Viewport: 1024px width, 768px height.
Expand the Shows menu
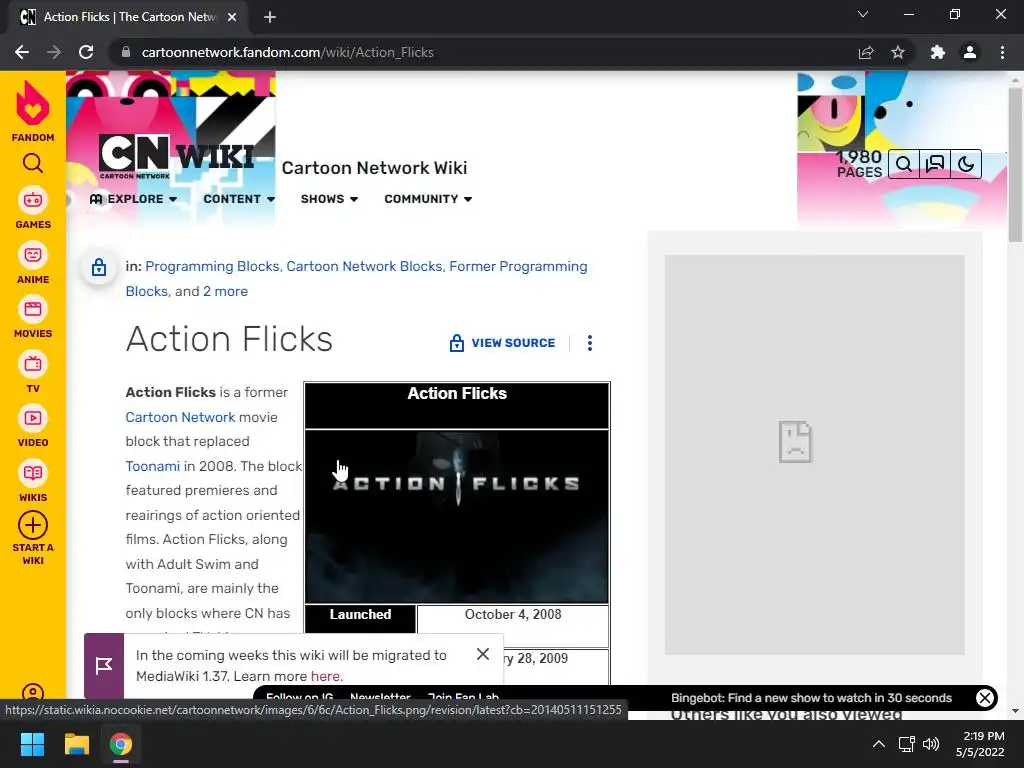[x=329, y=199]
